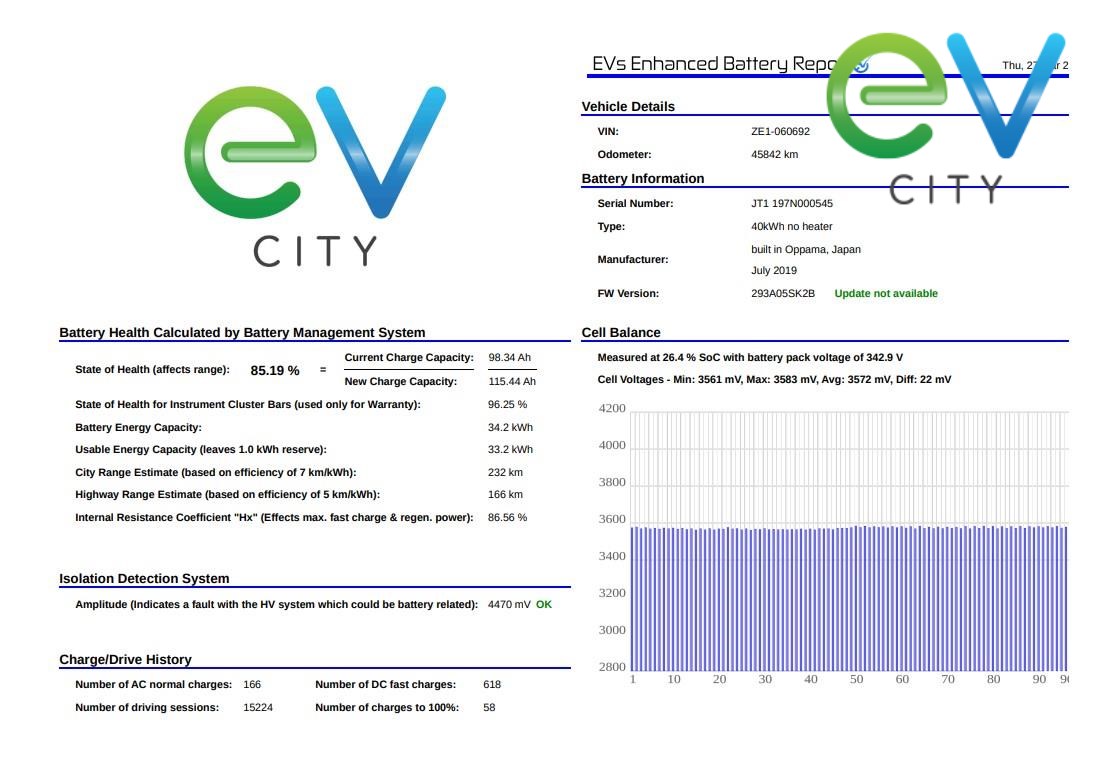Click the cell voltage bar chart
This screenshot has height=768, width=1097.
point(833,544)
